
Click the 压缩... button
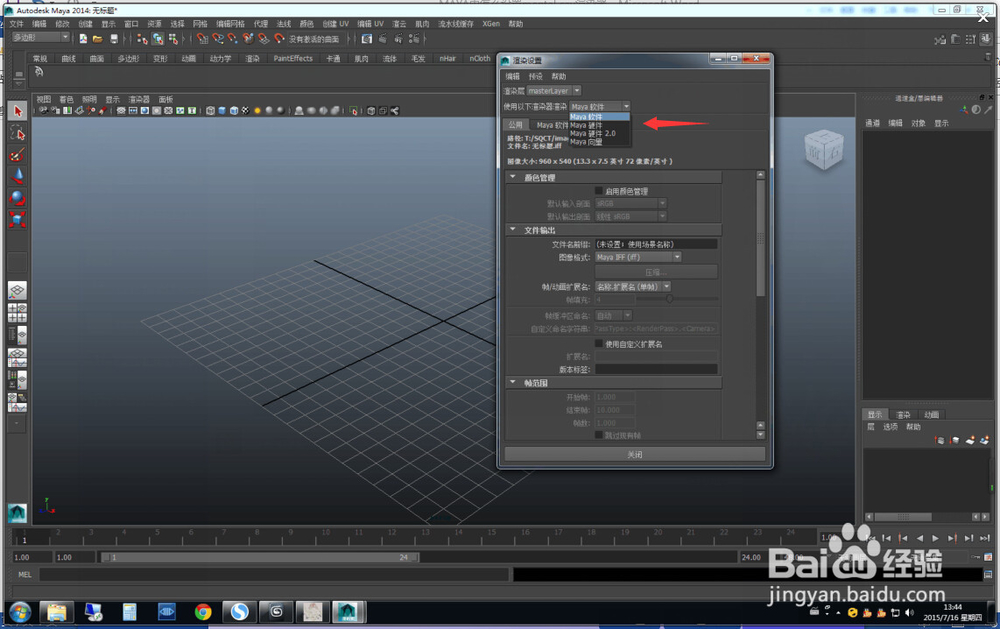[x=656, y=272]
